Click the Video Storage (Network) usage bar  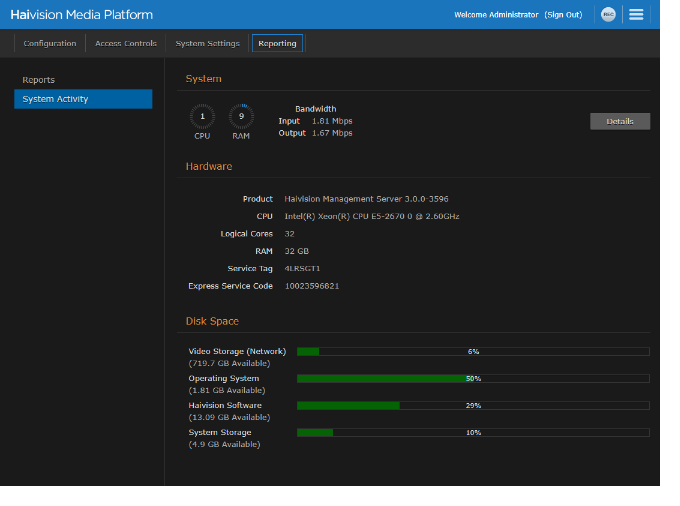click(473, 352)
